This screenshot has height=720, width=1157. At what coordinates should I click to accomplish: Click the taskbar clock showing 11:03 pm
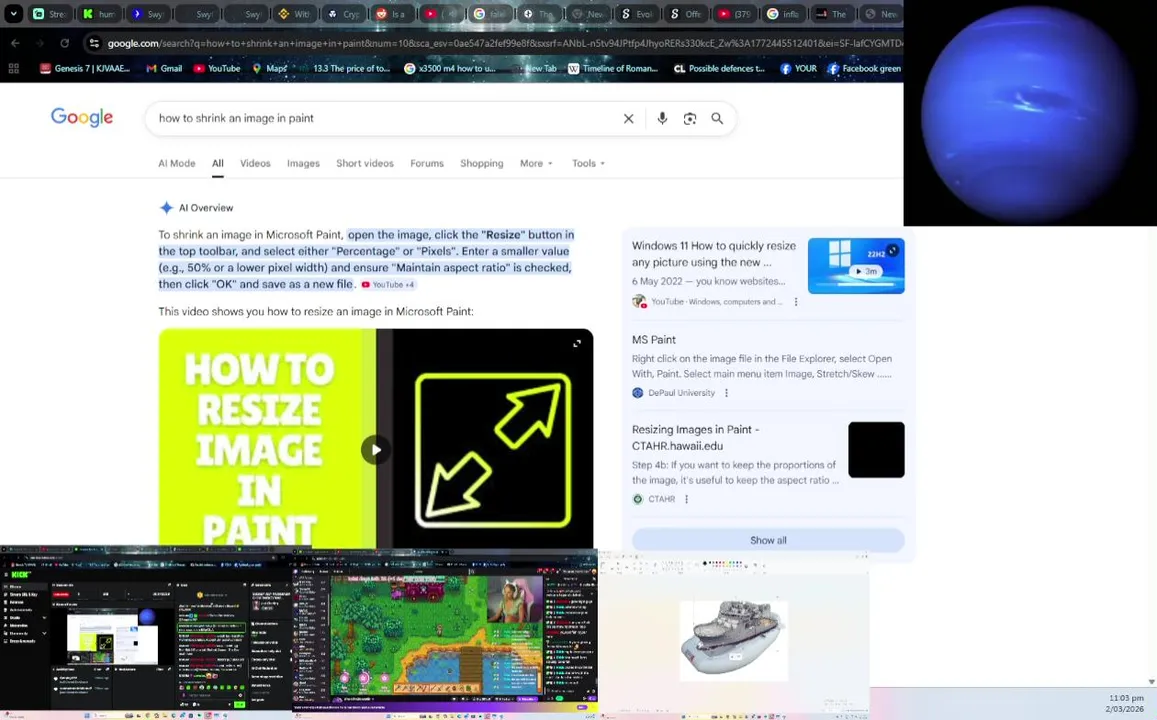(x=1125, y=703)
